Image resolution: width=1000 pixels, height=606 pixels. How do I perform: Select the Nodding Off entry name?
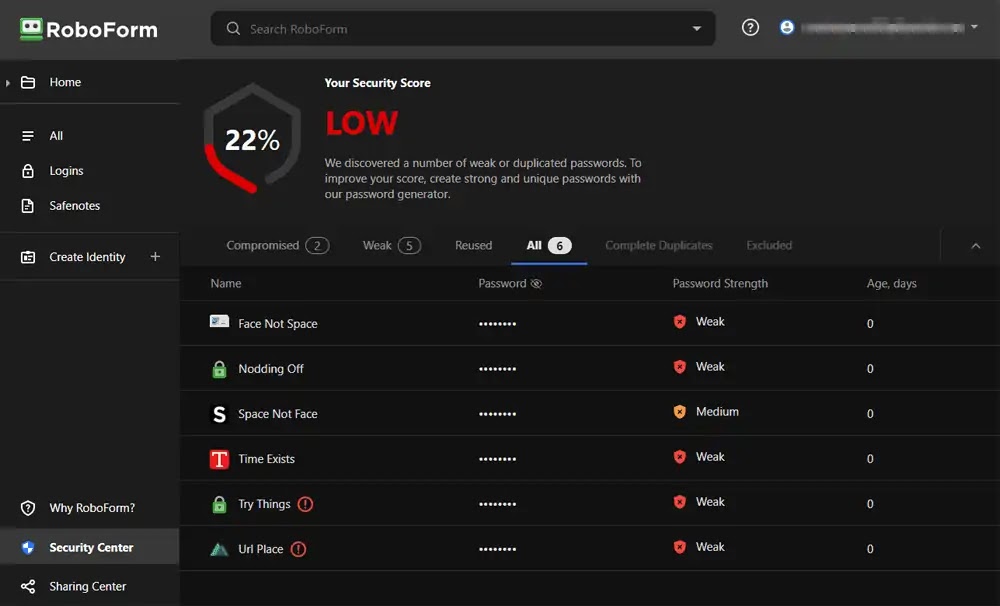(270, 369)
